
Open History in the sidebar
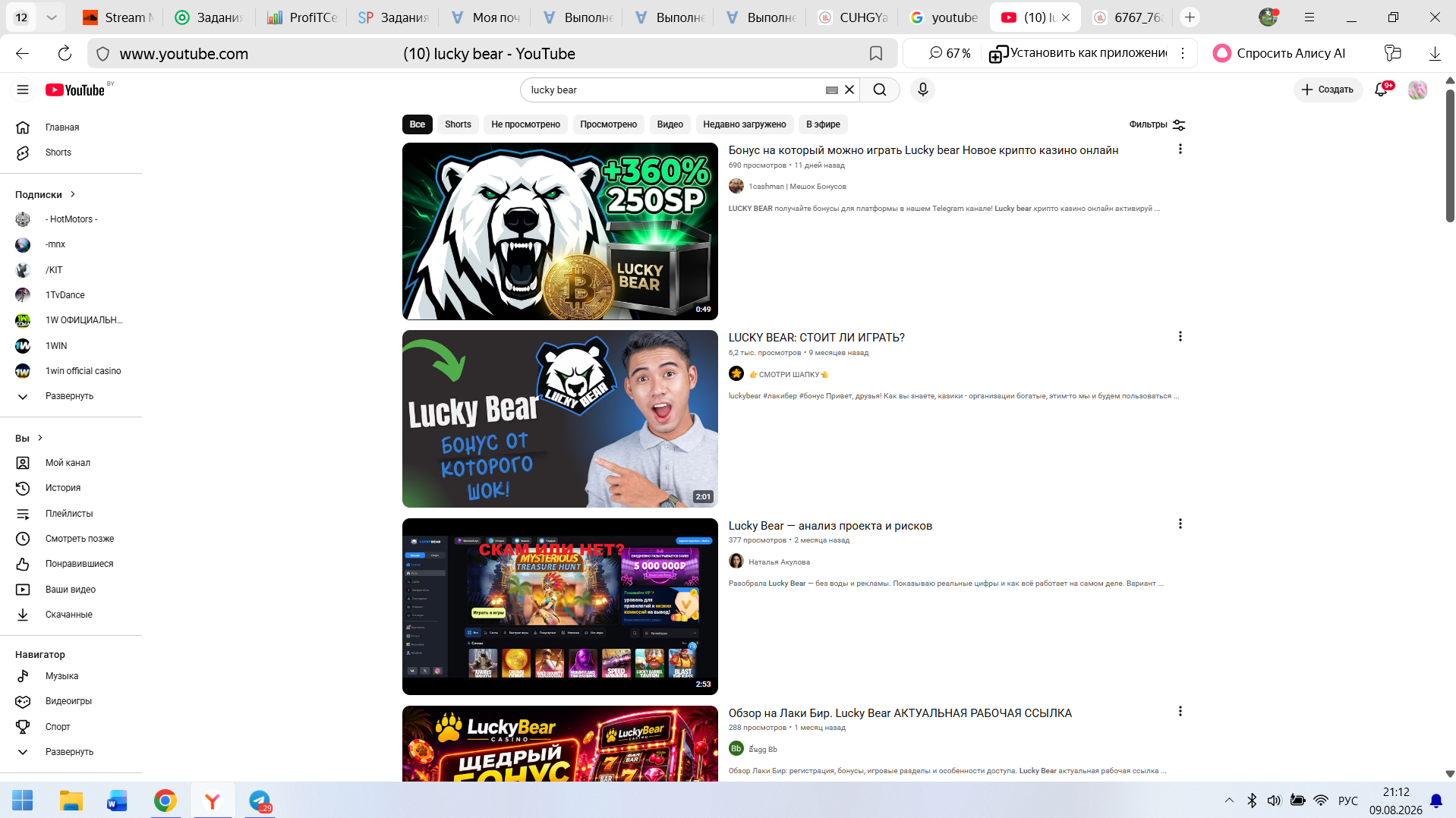click(62, 488)
